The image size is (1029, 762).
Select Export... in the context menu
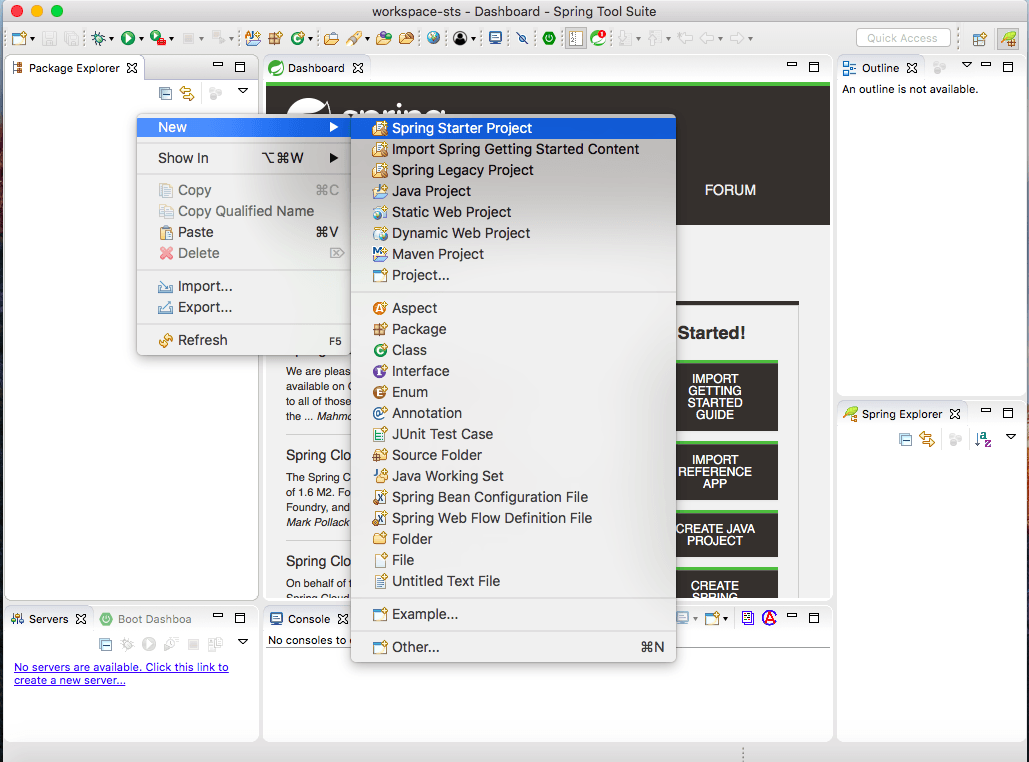pos(243,307)
